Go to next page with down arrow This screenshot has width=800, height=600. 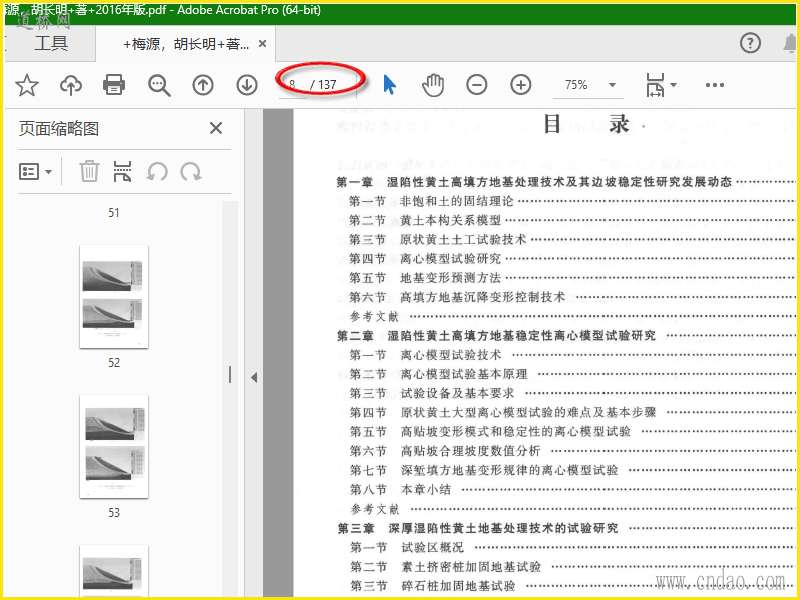(x=247, y=85)
